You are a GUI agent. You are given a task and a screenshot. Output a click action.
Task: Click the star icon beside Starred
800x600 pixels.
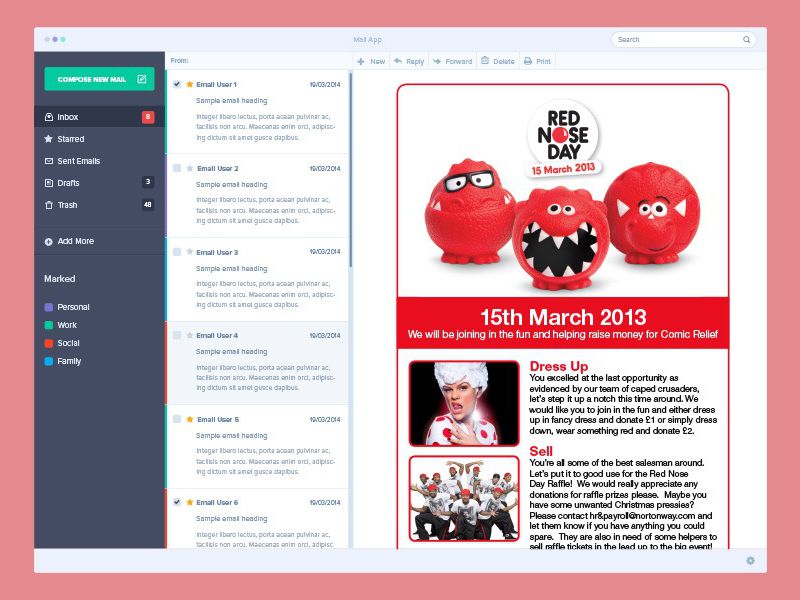pyautogui.click(x=49, y=139)
